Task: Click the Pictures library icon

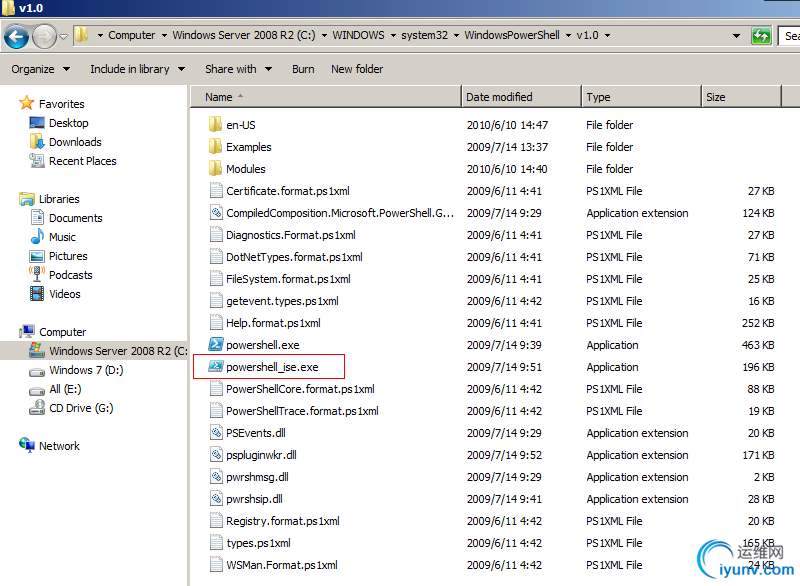Action: pos(37,256)
